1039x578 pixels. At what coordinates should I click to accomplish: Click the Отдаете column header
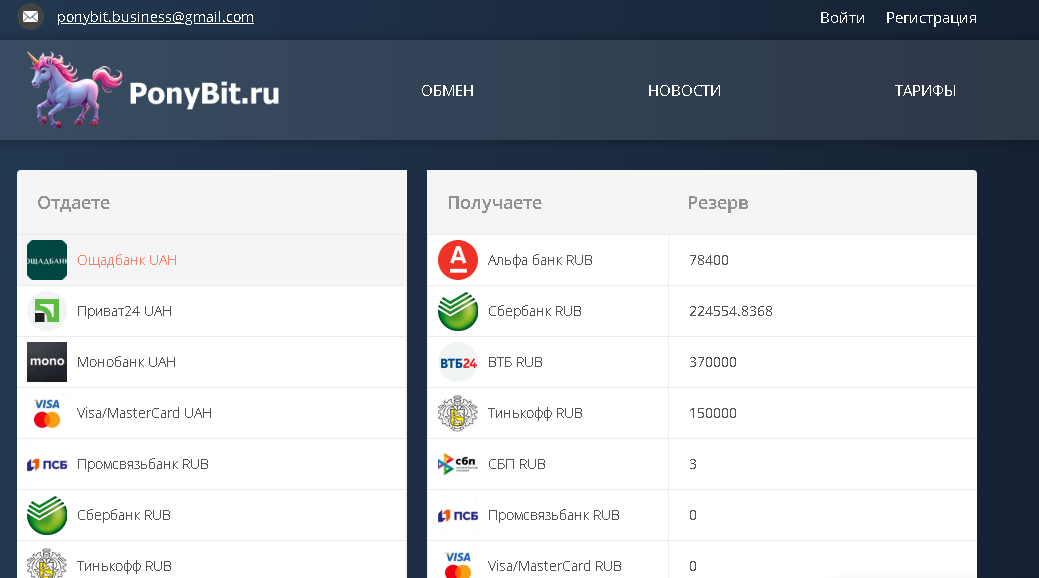pos(74,203)
